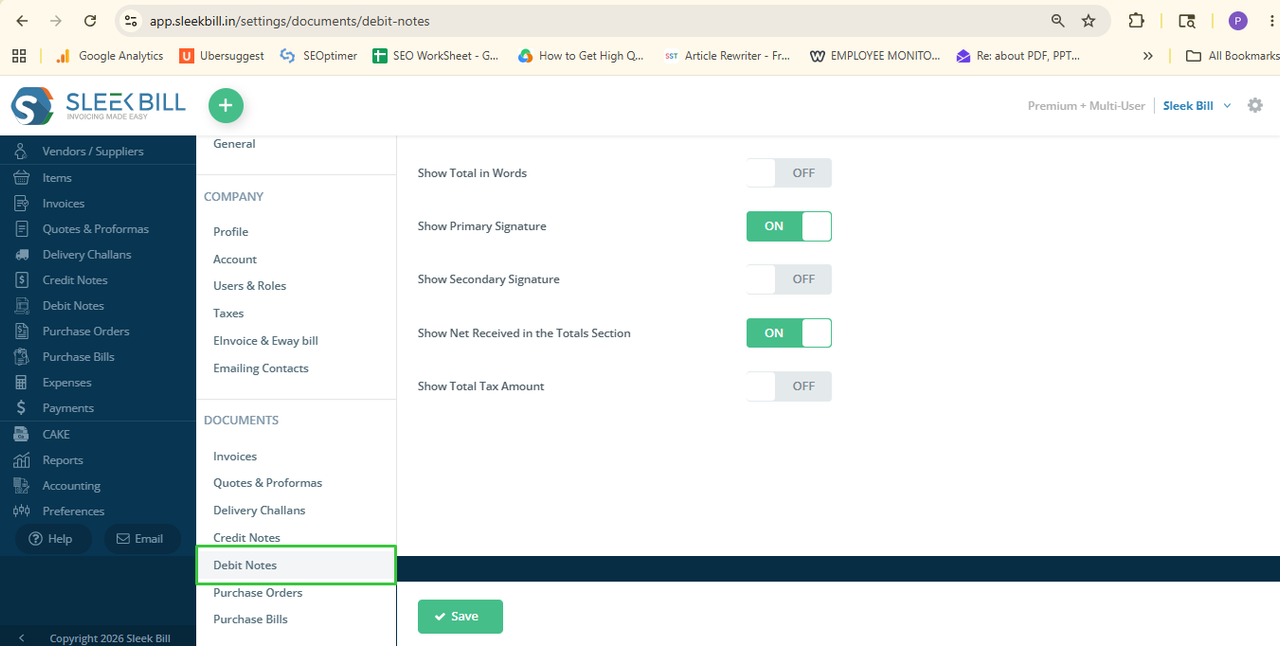Open the Article Rewriter bookmark
1280x646 pixels.
pos(728,56)
